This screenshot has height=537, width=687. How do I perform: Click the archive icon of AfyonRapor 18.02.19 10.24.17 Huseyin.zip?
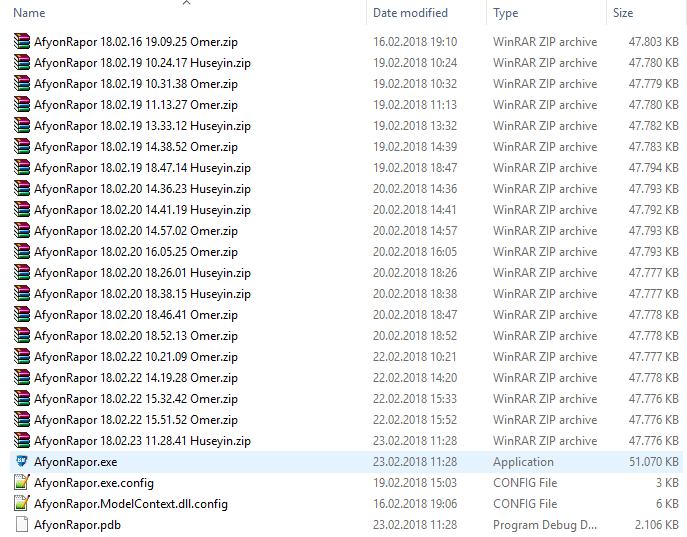tap(21, 62)
